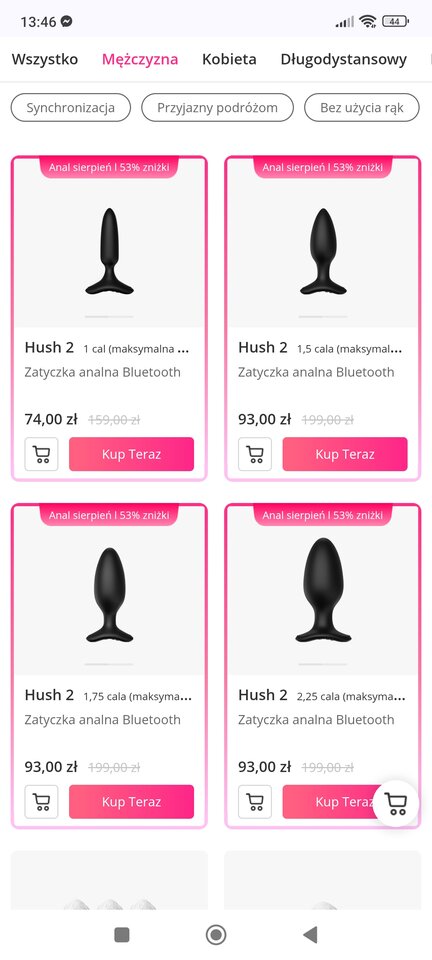The height and width of the screenshot is (960, 432).
Task: Open the floating shopping cart button
Action: point(396,803)
